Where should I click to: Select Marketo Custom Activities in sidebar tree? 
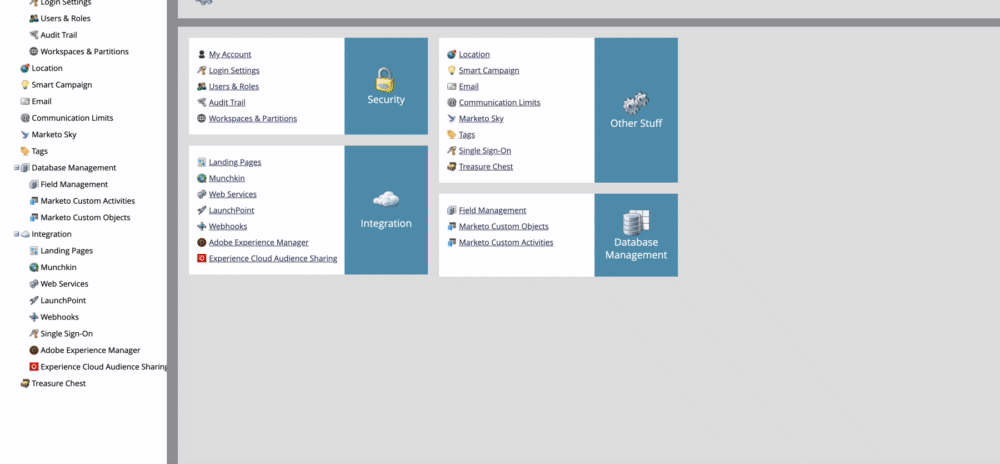pyautogui.click(x=88, y=201)
